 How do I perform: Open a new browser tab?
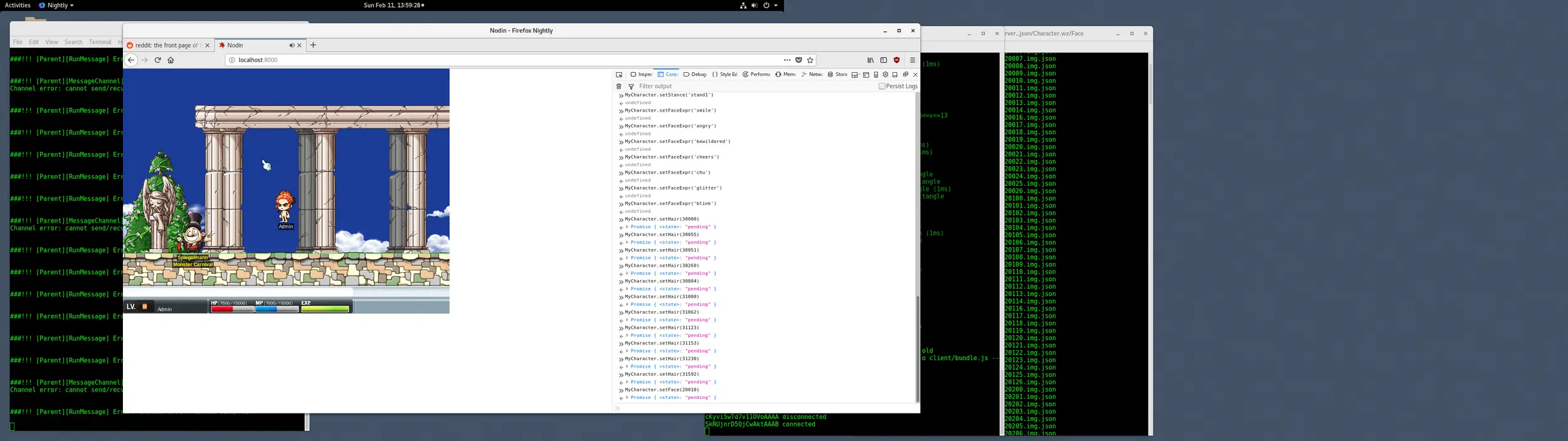point(313,45)
